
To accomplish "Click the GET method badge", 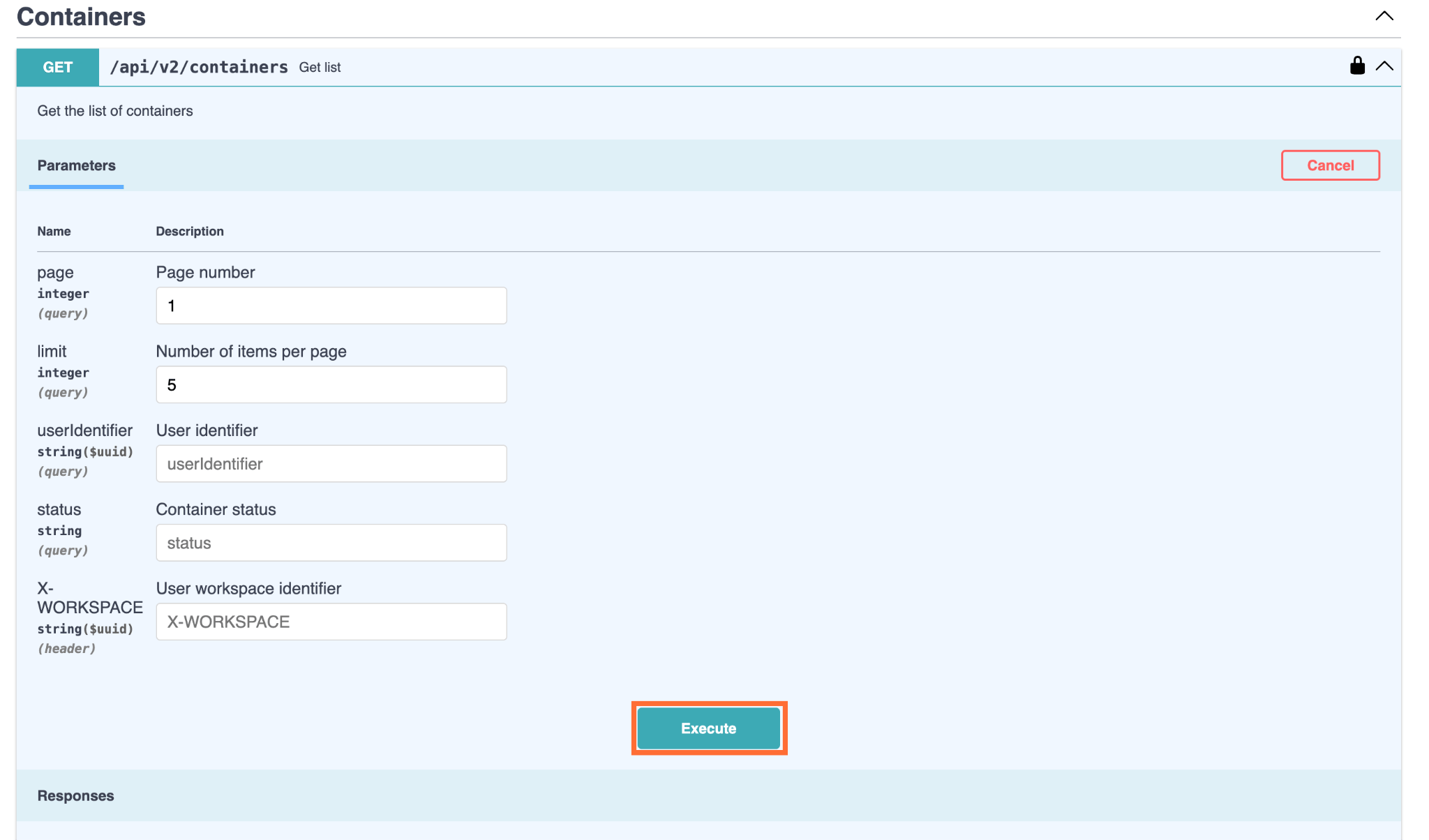I will coord(58,67).
